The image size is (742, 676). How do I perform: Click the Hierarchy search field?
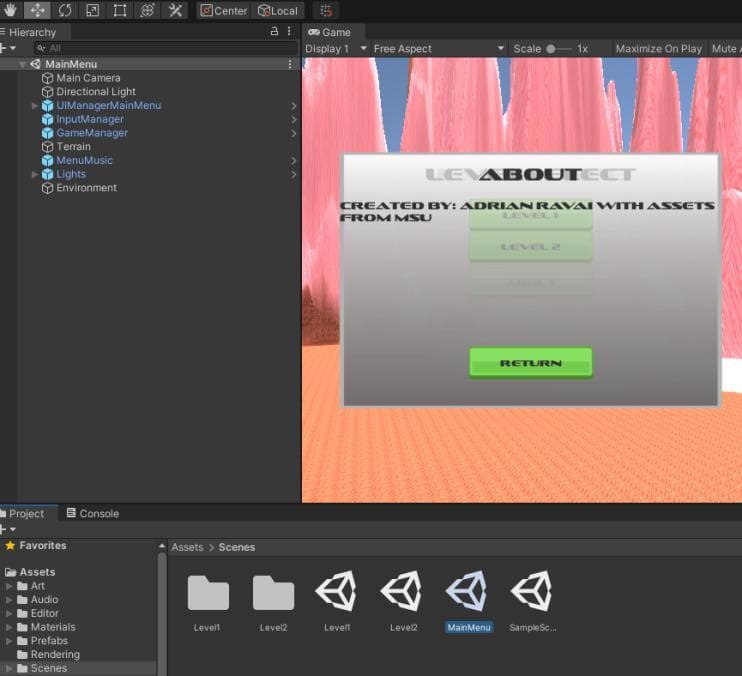[x=166, y=48]
